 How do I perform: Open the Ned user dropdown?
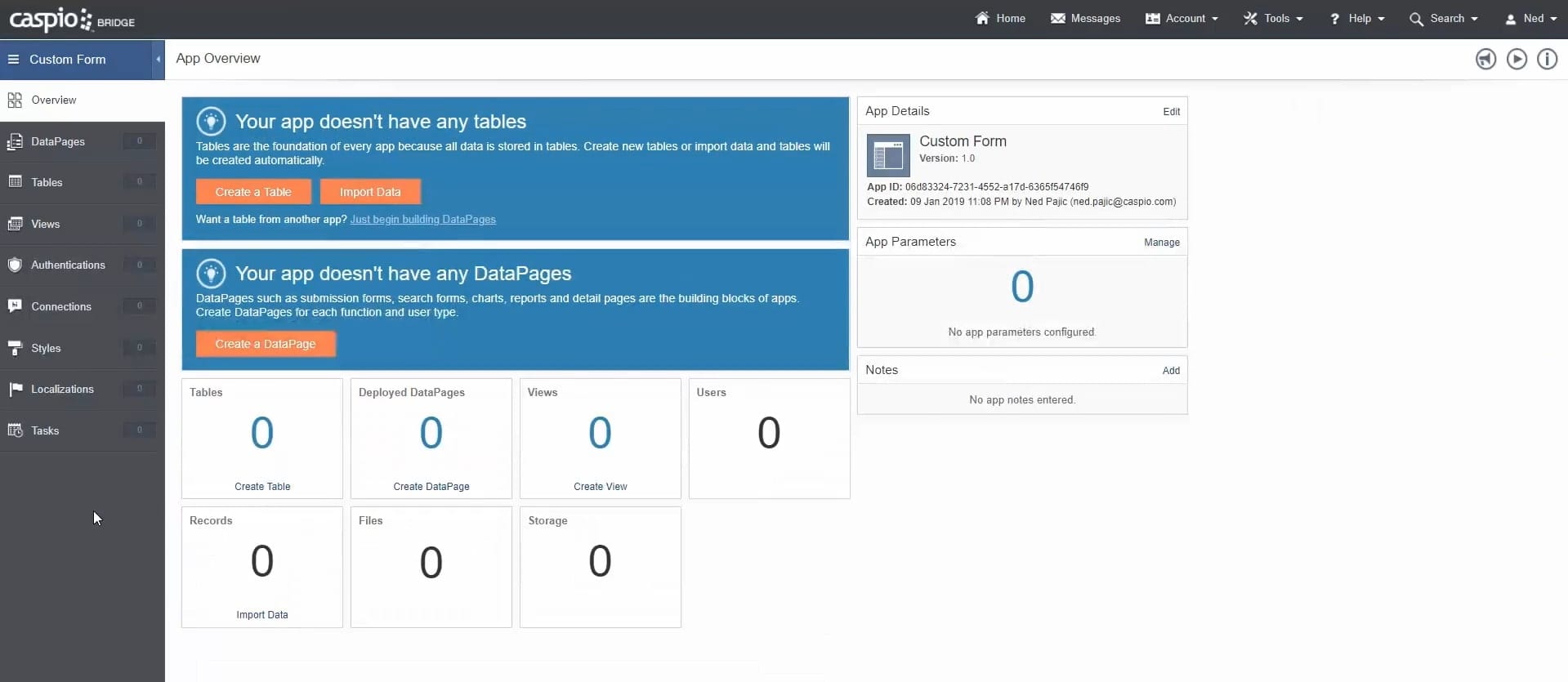coord(1531,19)
